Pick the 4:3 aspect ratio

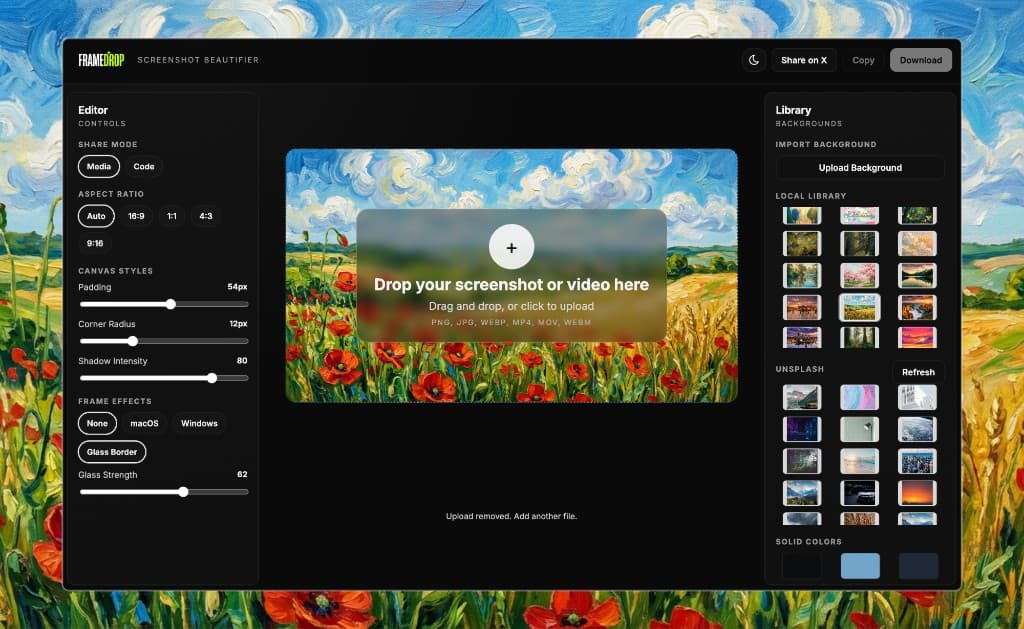(206, 216)
